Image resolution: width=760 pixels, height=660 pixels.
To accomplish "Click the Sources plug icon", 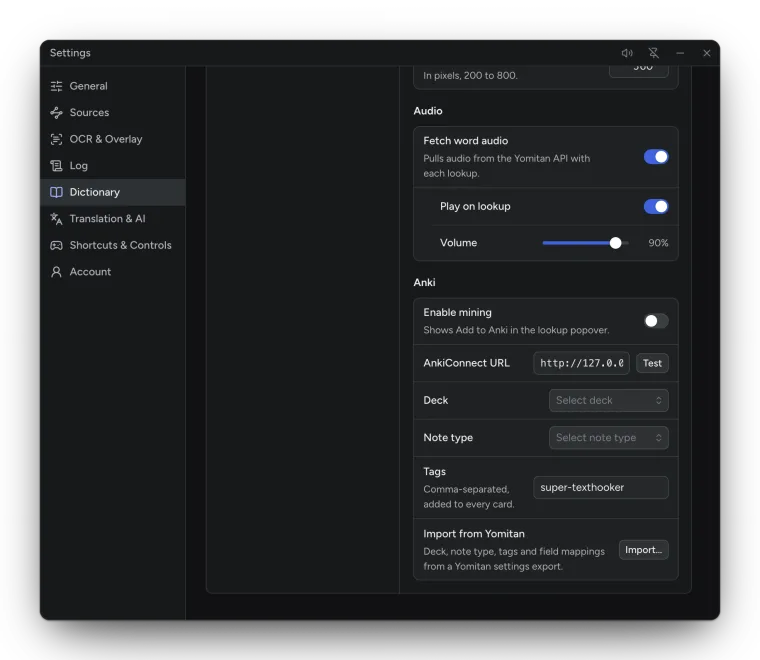I will 56,112.
